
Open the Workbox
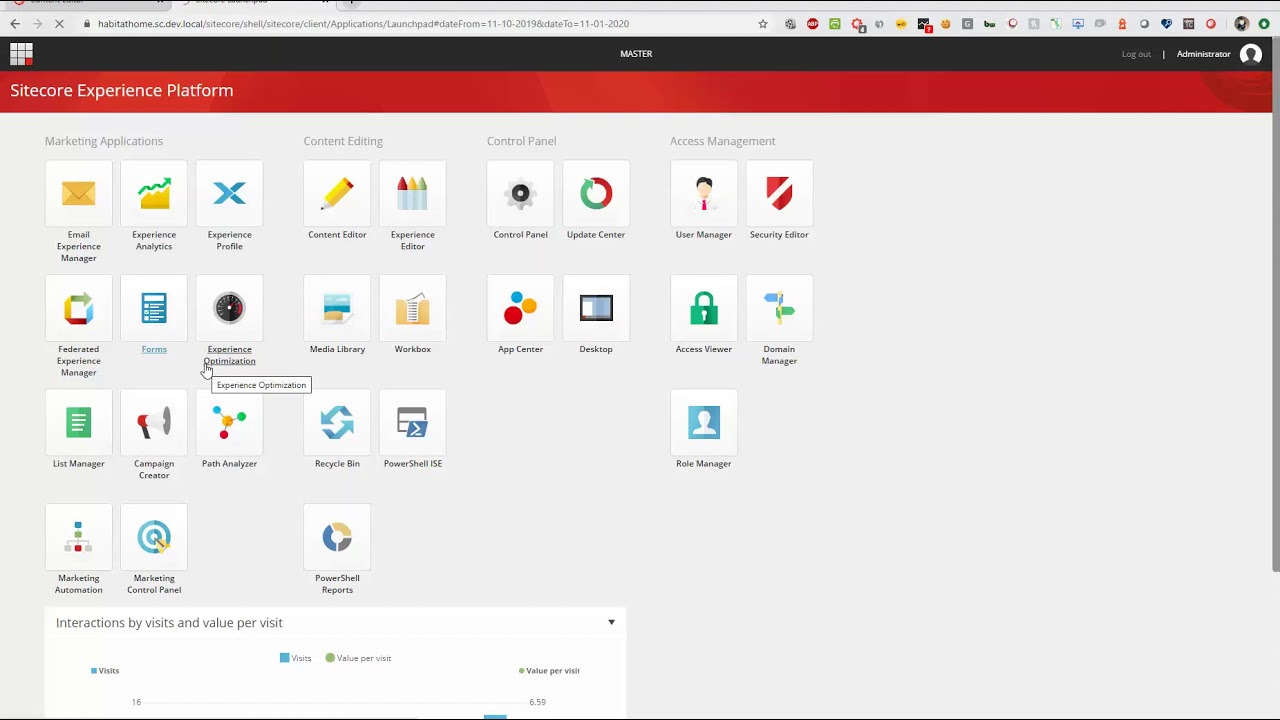412,308
